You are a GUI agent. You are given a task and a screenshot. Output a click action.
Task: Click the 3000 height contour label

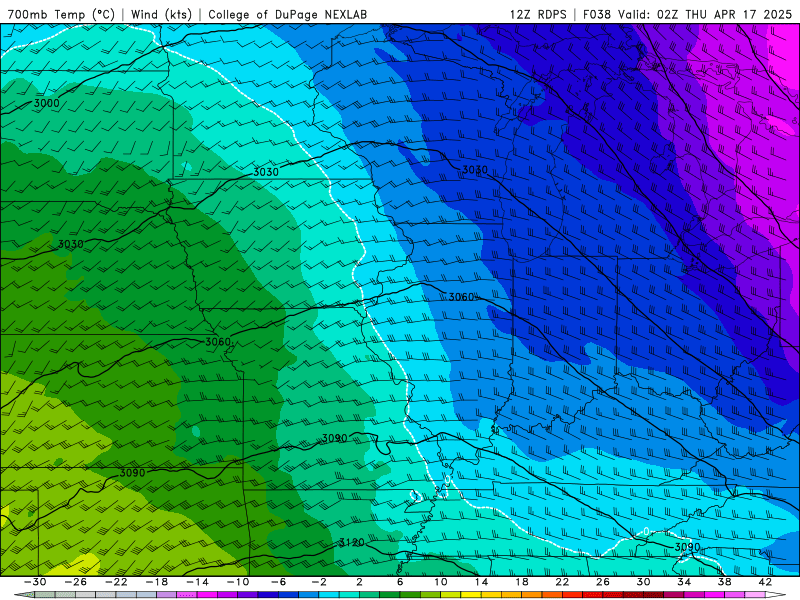click(x=46, y=103)
